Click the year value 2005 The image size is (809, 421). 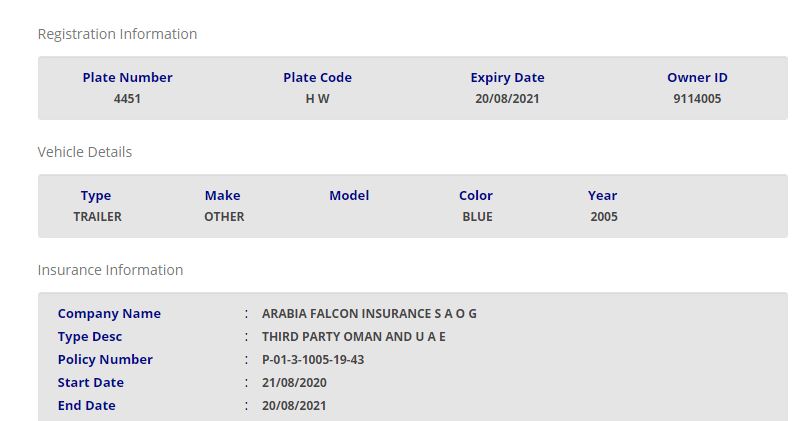tap(603, 217)
